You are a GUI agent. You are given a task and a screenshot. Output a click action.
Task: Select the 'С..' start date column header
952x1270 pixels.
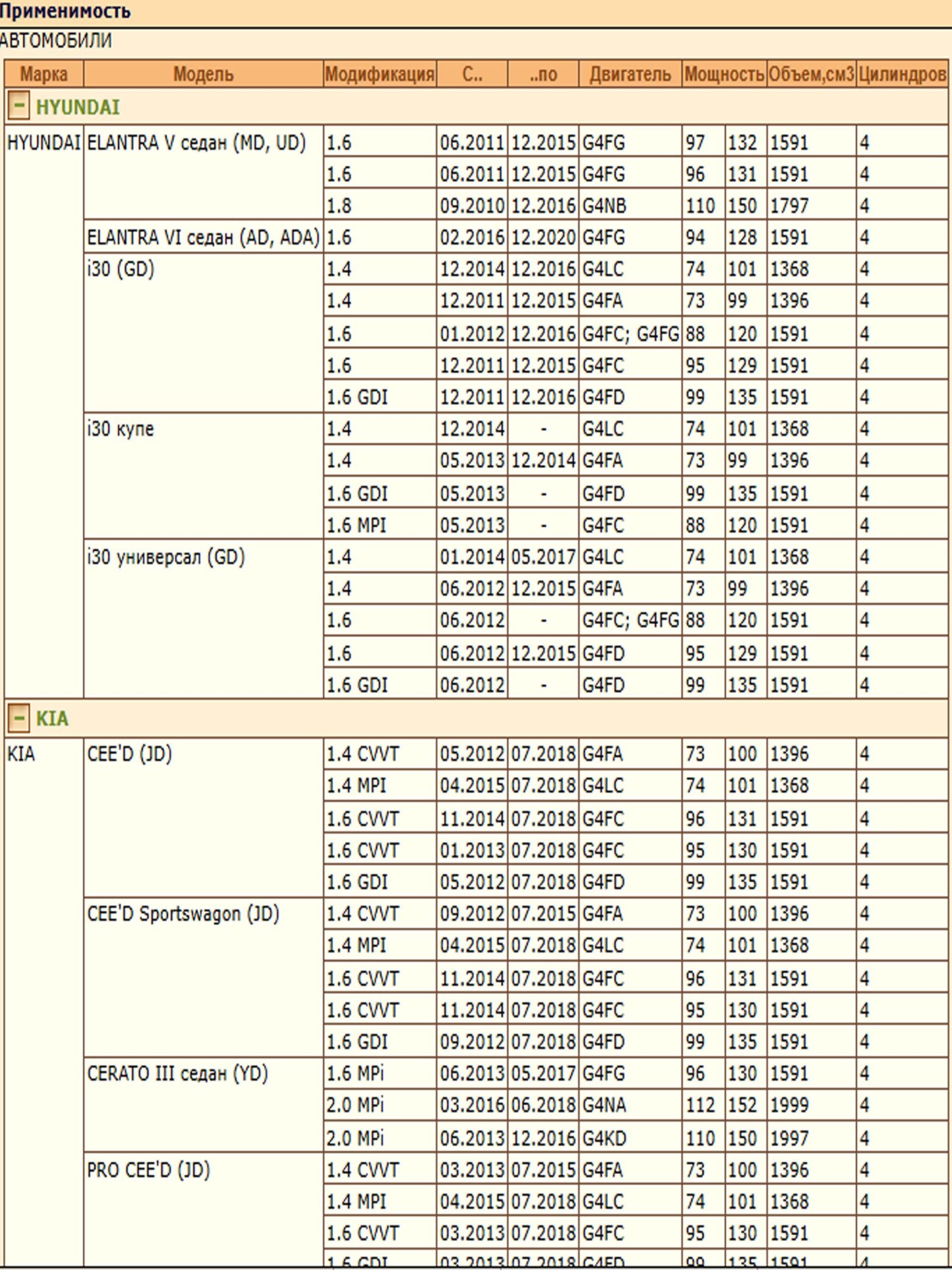[472, 74]
